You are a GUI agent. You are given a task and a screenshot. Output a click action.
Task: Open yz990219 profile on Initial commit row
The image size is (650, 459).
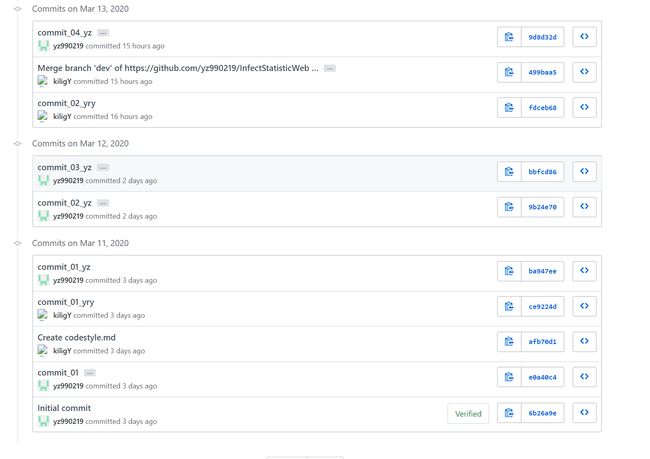[x=68, y=421]
